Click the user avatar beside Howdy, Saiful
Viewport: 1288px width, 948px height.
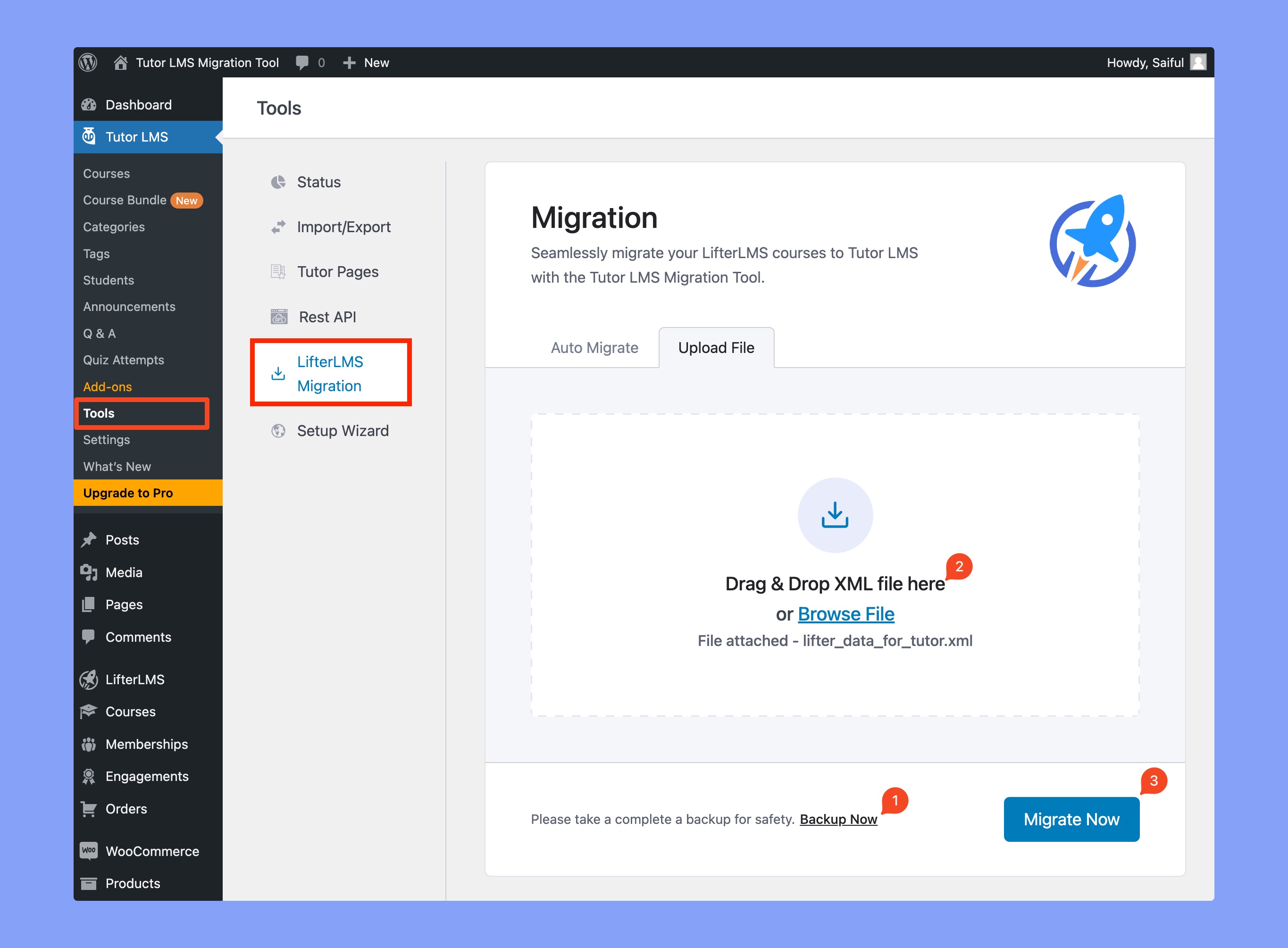click(1198, 62)
